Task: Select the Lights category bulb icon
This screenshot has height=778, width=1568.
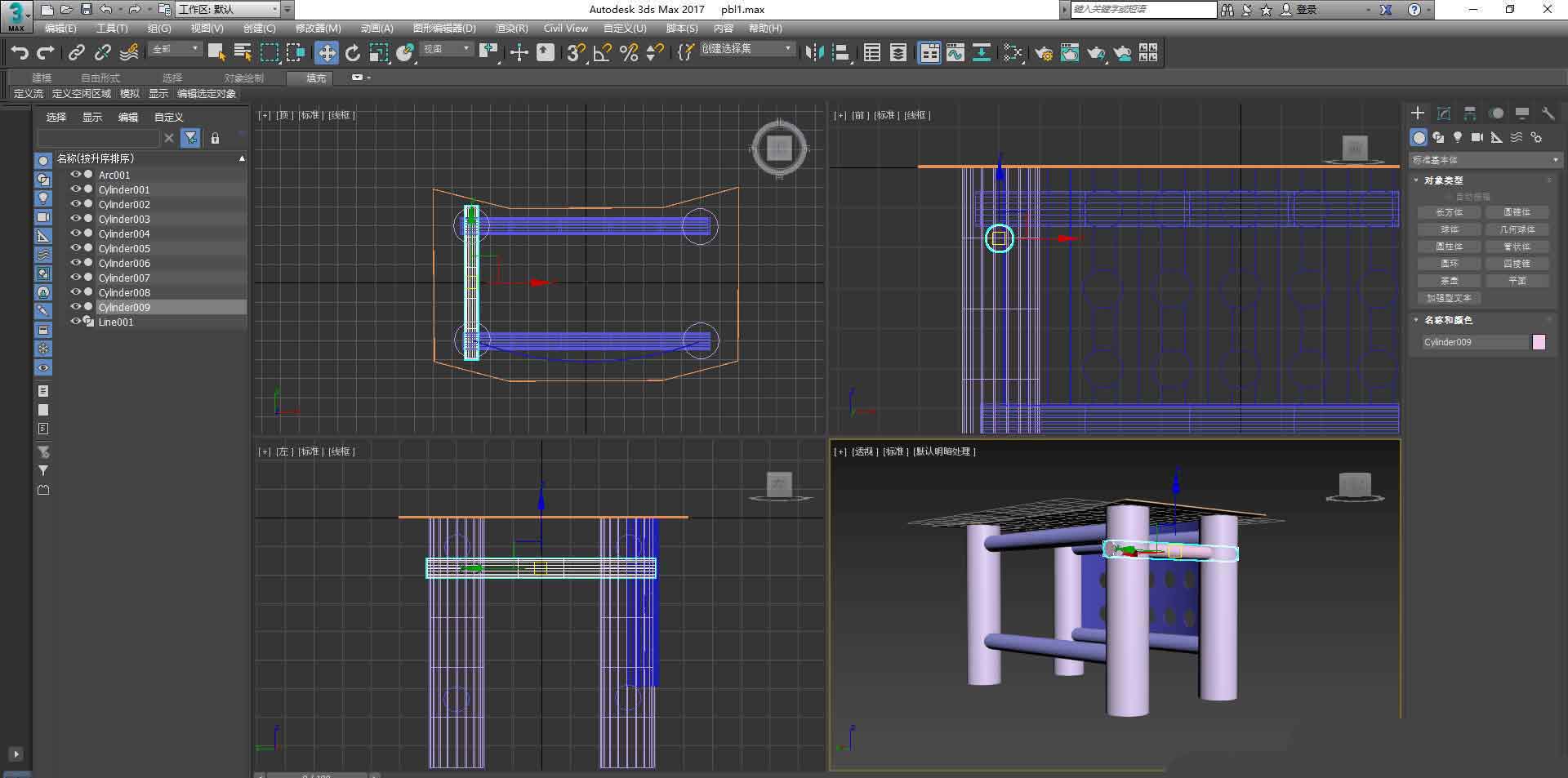Action: click(x=1458, y=137)
